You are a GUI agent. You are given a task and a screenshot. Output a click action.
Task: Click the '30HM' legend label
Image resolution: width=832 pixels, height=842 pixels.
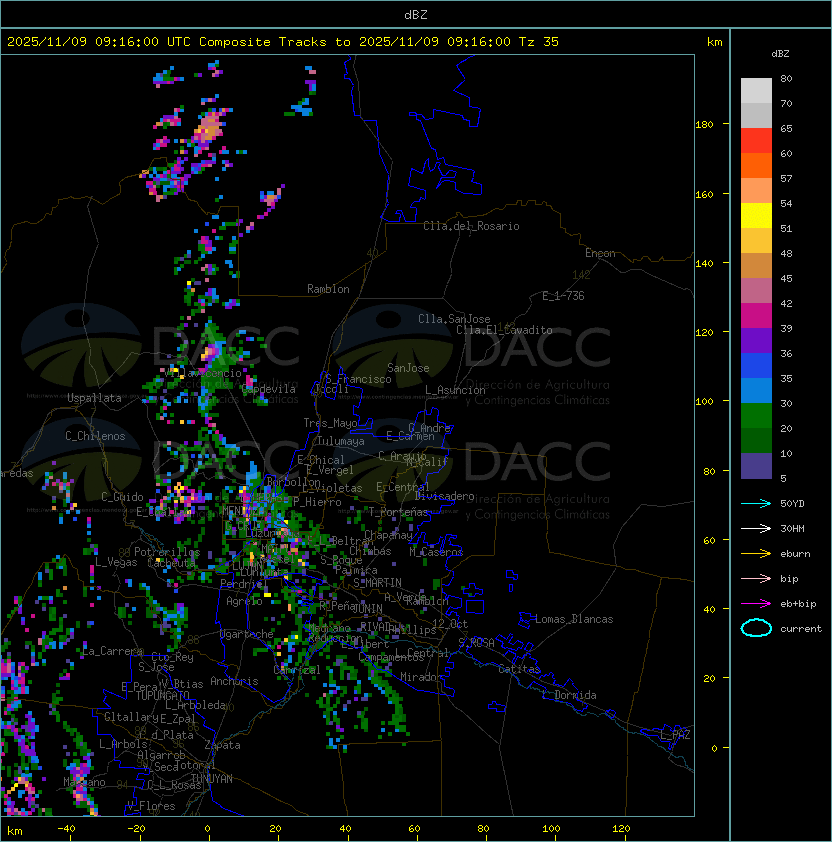coord(792,528)
